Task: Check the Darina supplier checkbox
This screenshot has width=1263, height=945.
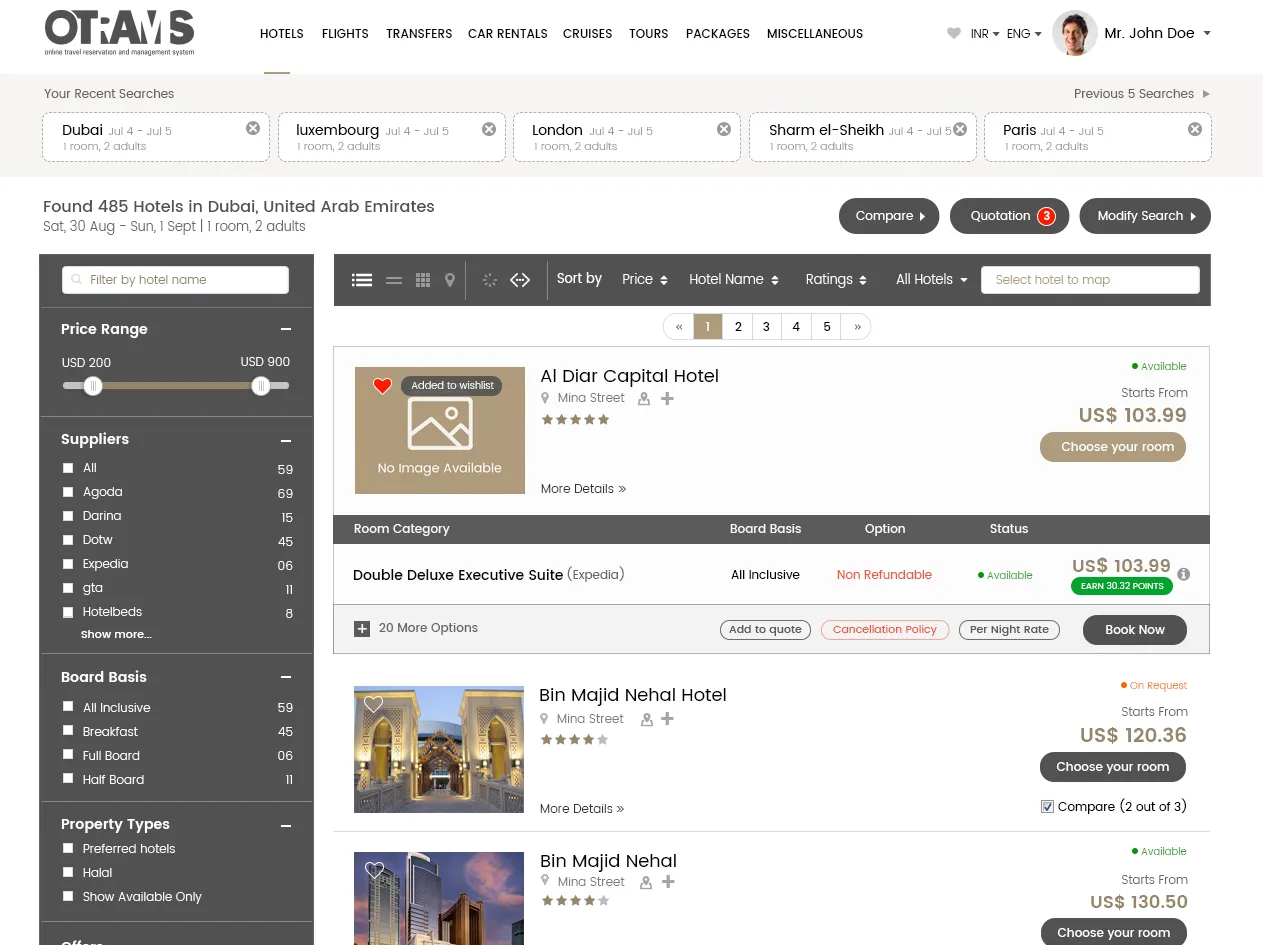Action: [68, 515]
